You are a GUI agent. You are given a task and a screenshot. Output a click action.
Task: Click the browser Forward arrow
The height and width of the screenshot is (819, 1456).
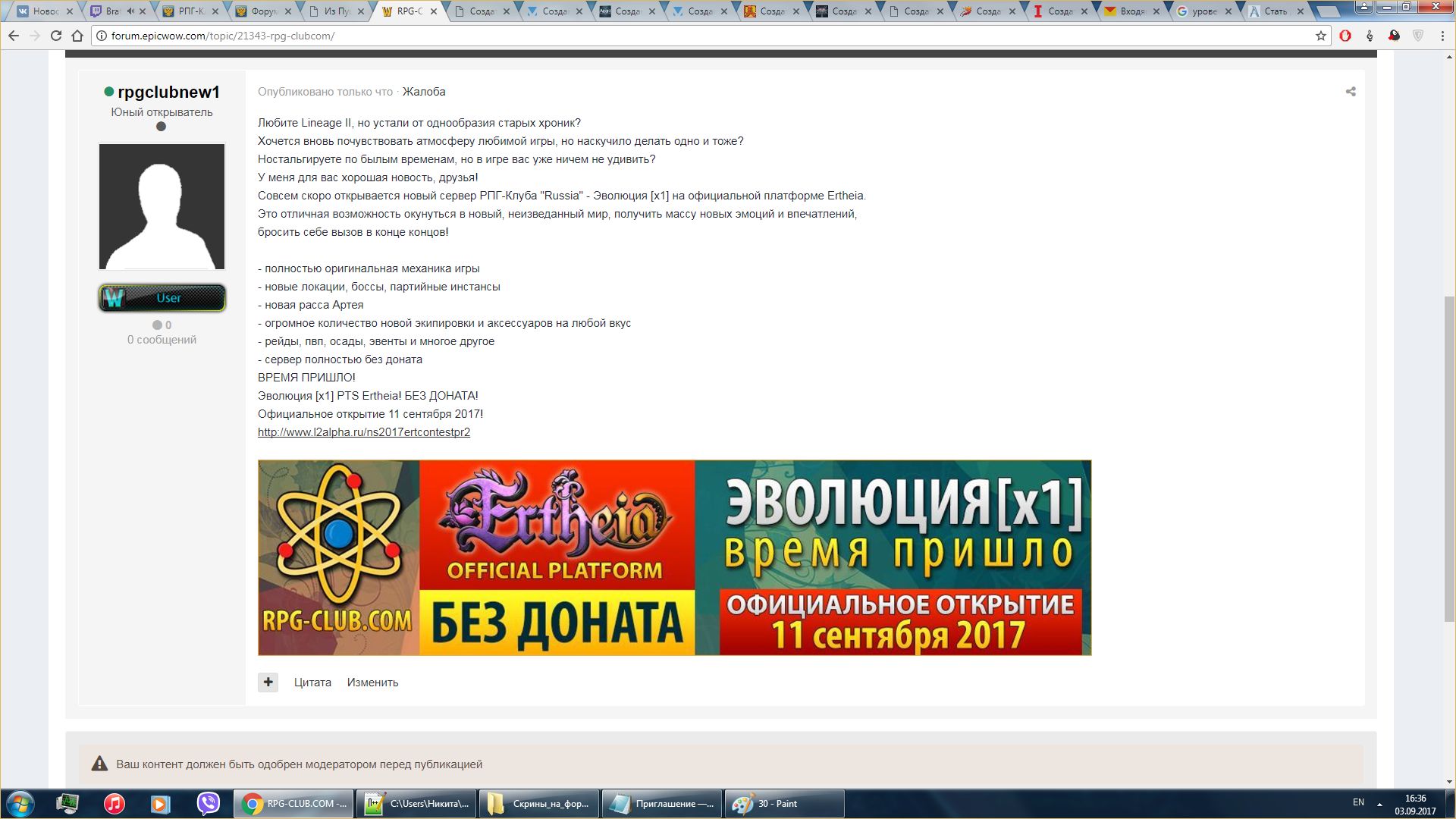(x=35, y=36)
